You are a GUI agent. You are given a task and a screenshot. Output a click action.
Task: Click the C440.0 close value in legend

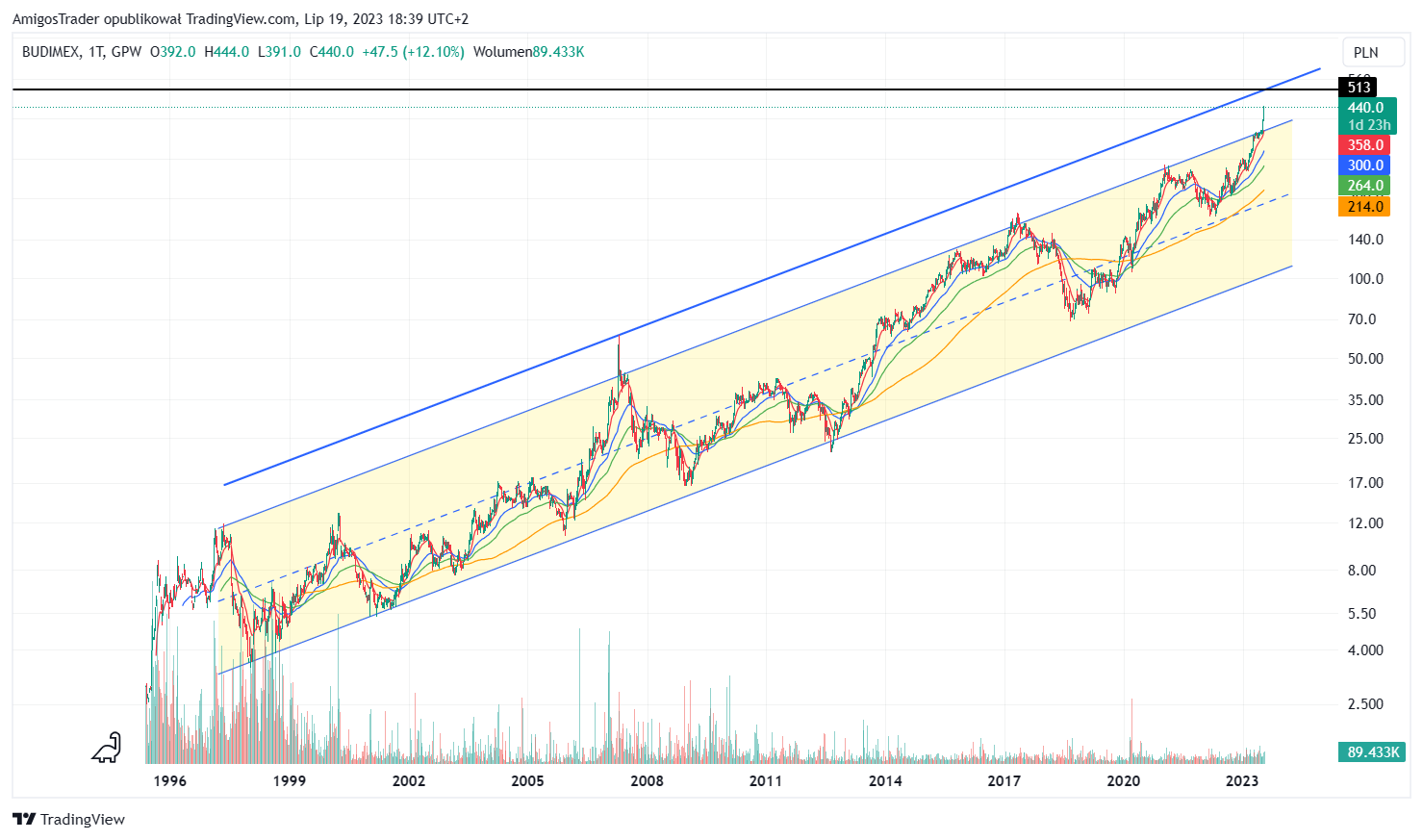pyautogui.click(x=331, y=52)
